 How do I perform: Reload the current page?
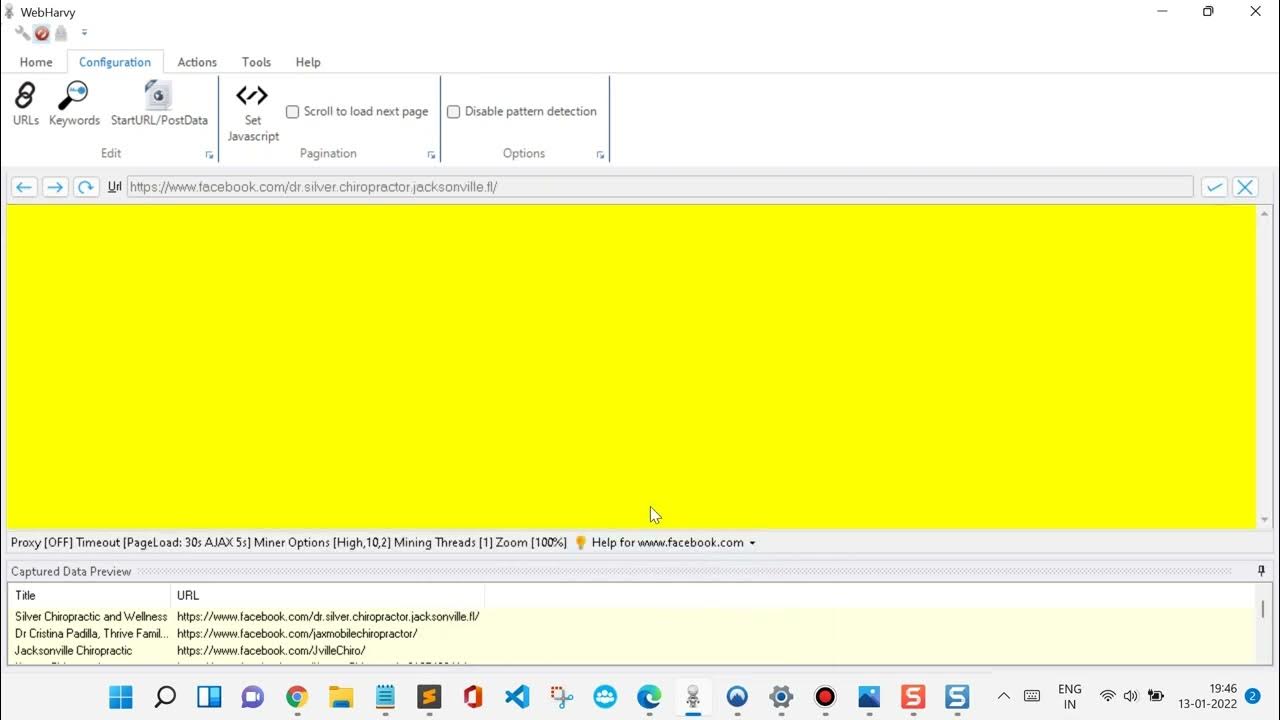[86, 187]
